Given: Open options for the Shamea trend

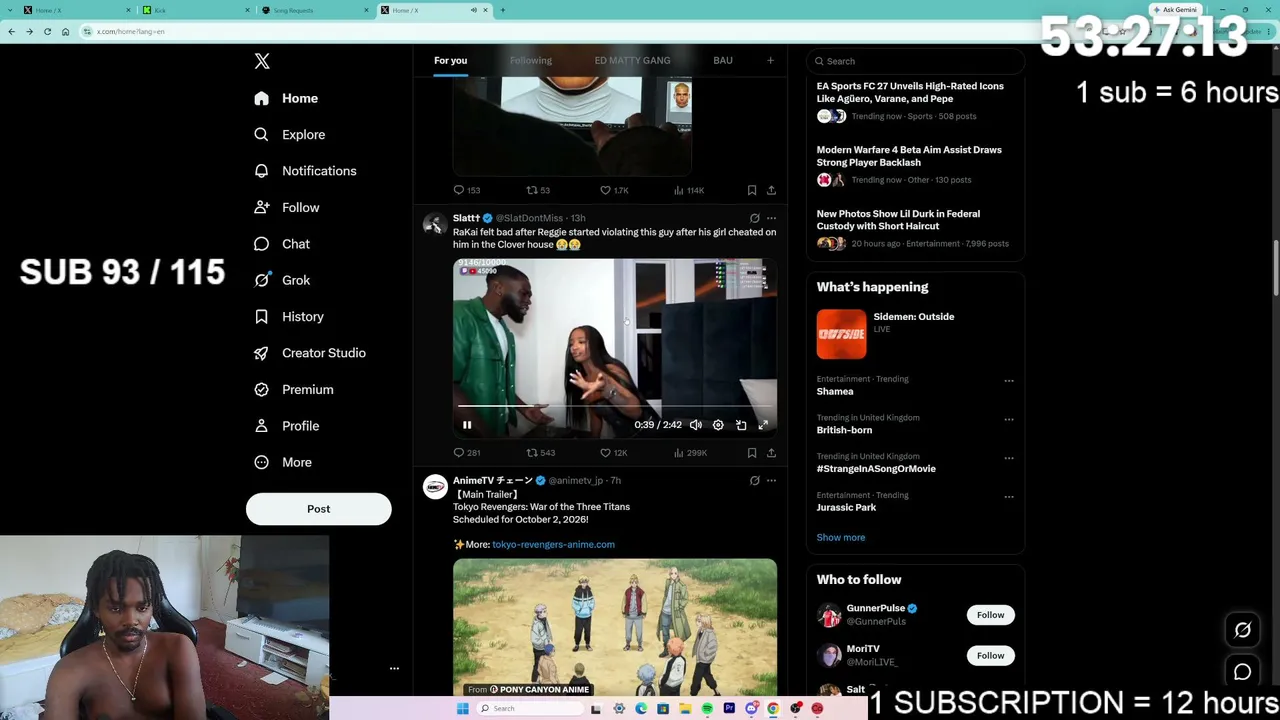Looking at the screenshot, I should tap(1009, 381).
